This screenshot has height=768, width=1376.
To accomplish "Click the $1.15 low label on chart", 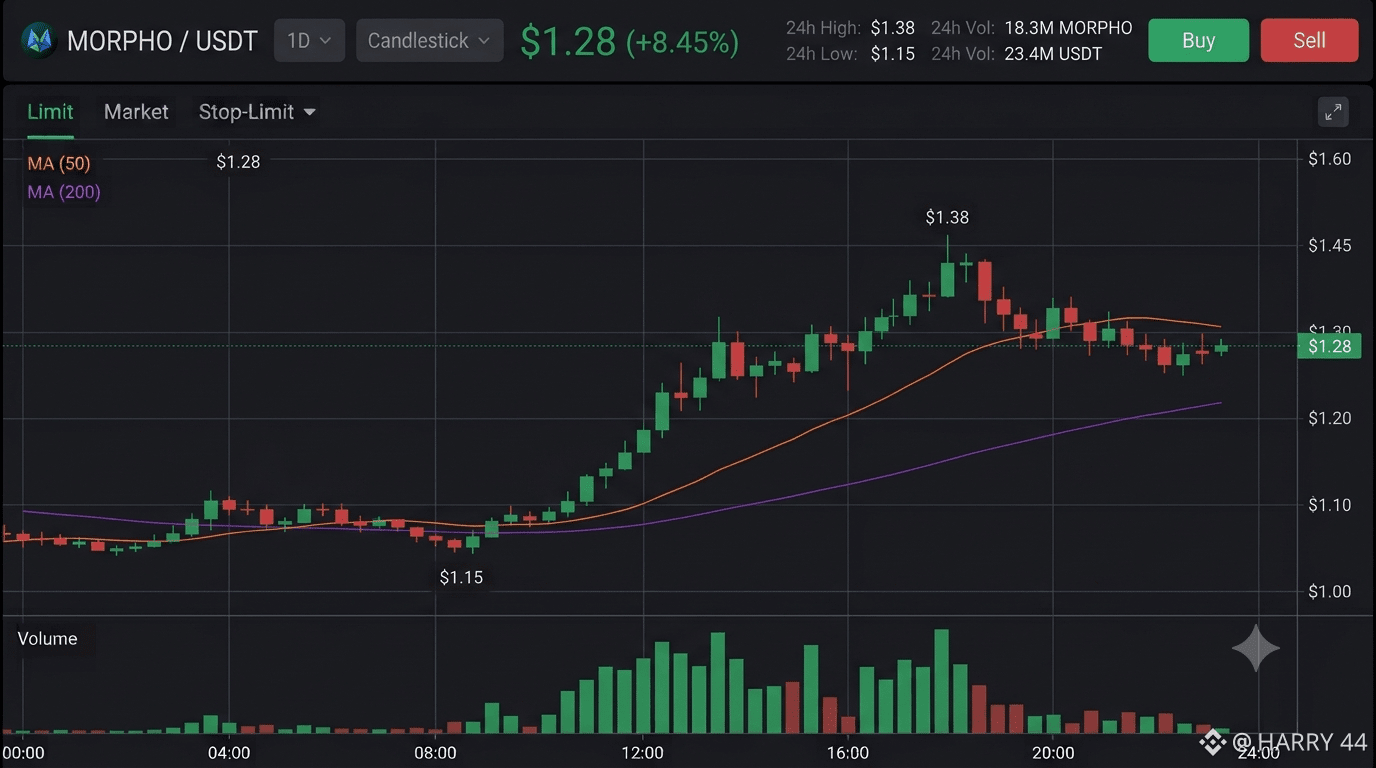I will point(461,577).
